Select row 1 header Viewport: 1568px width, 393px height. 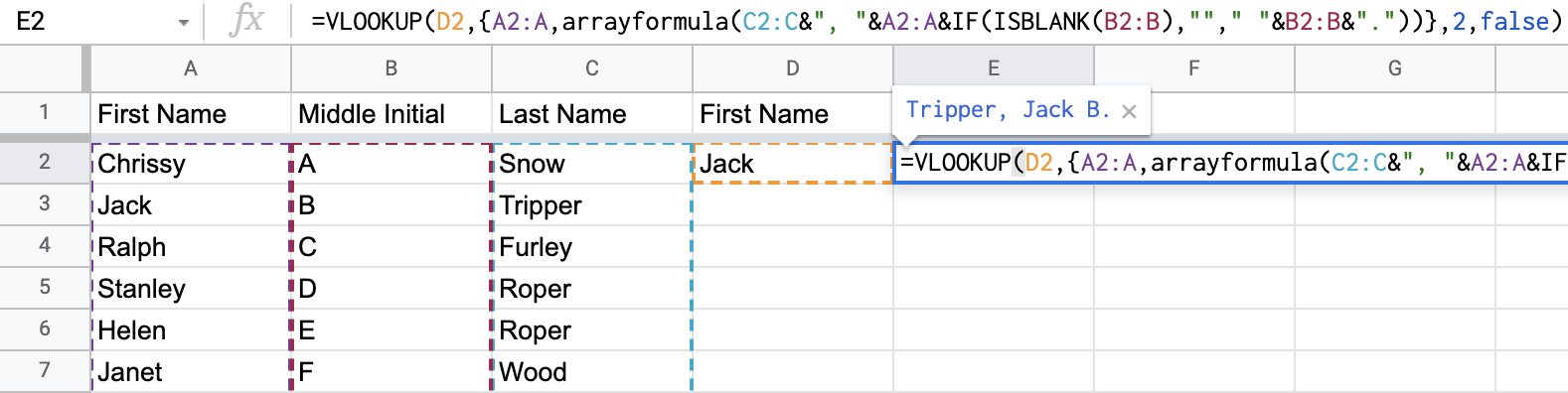coord(44,112)
